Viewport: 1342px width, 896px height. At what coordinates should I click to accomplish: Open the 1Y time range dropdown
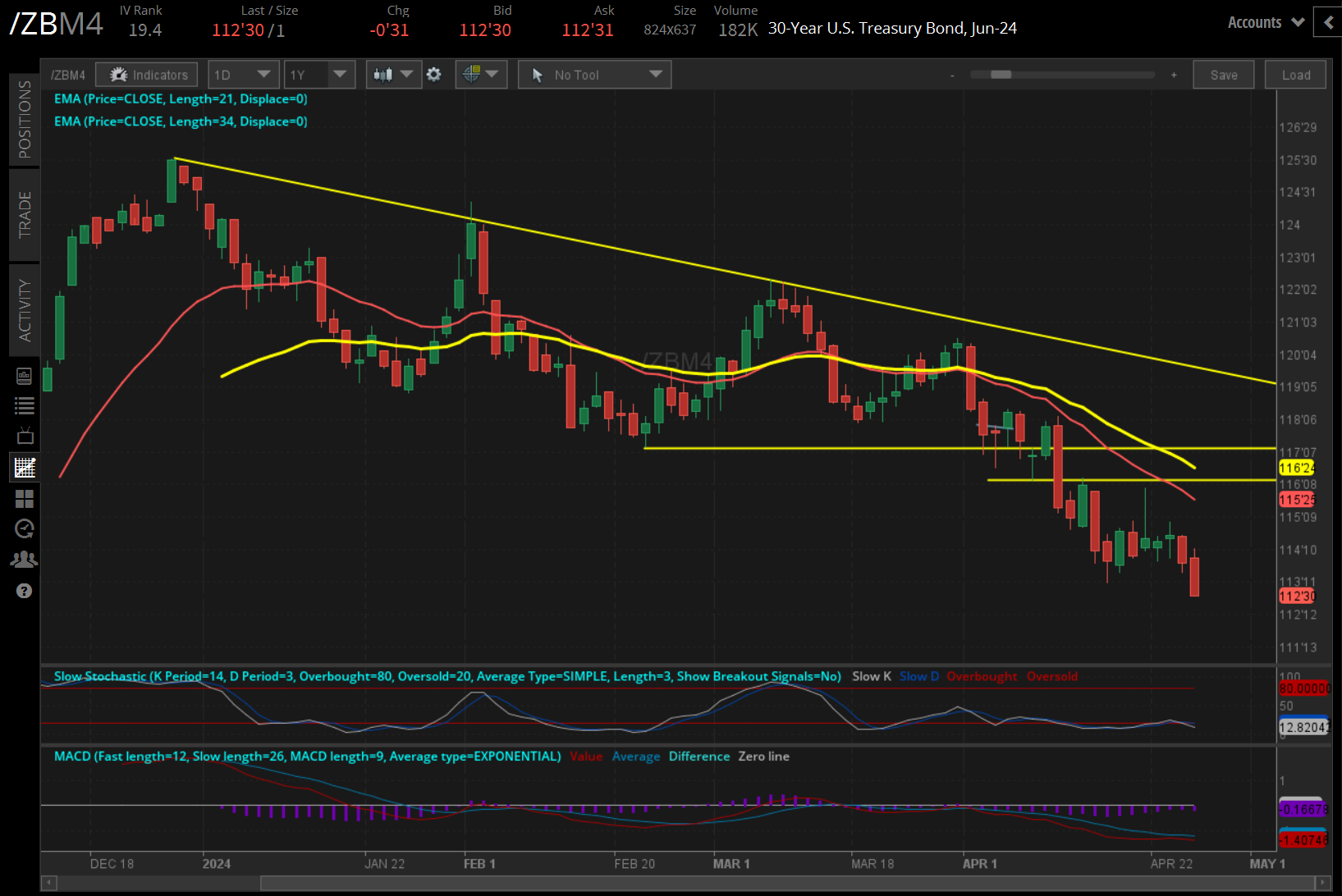point(319,75)
